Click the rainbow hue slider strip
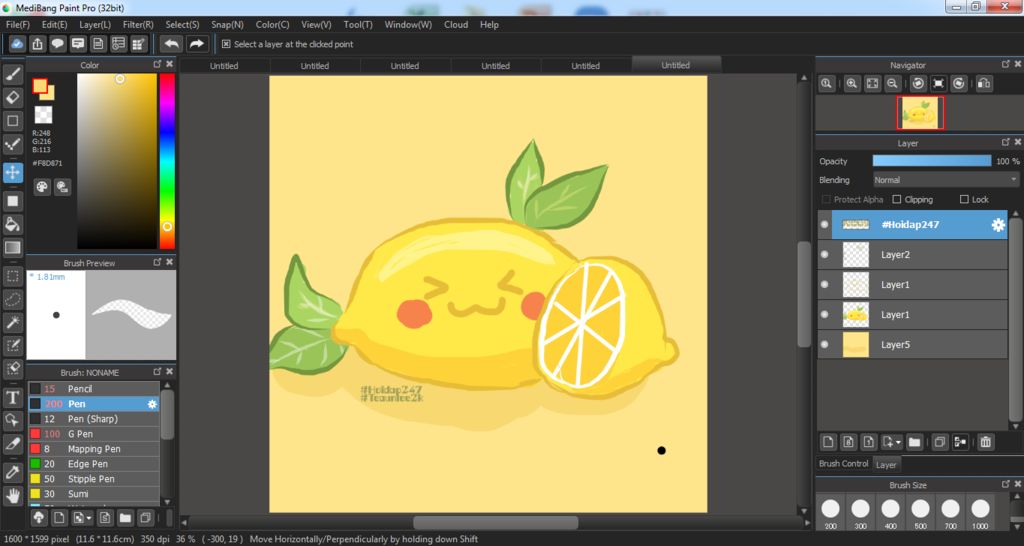 167,160
